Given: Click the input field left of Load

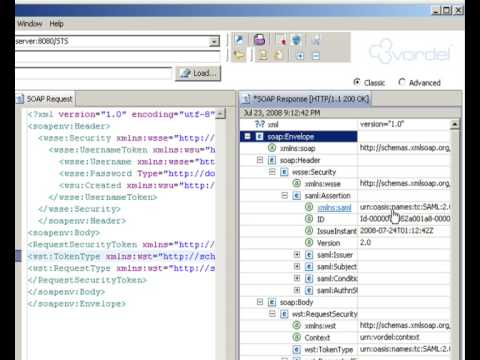Looking at the screenshot, I should coord(93,74).
